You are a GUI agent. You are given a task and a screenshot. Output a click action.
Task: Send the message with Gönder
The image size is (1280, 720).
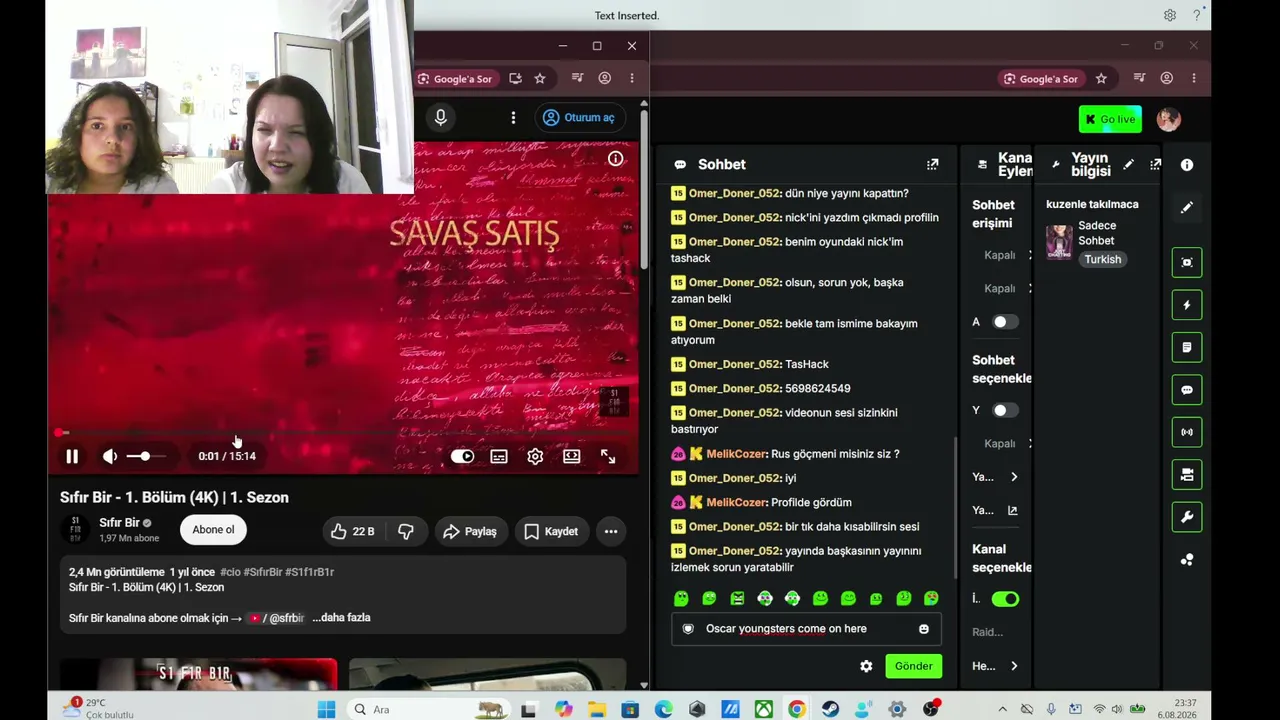click(x=913, y=666)
